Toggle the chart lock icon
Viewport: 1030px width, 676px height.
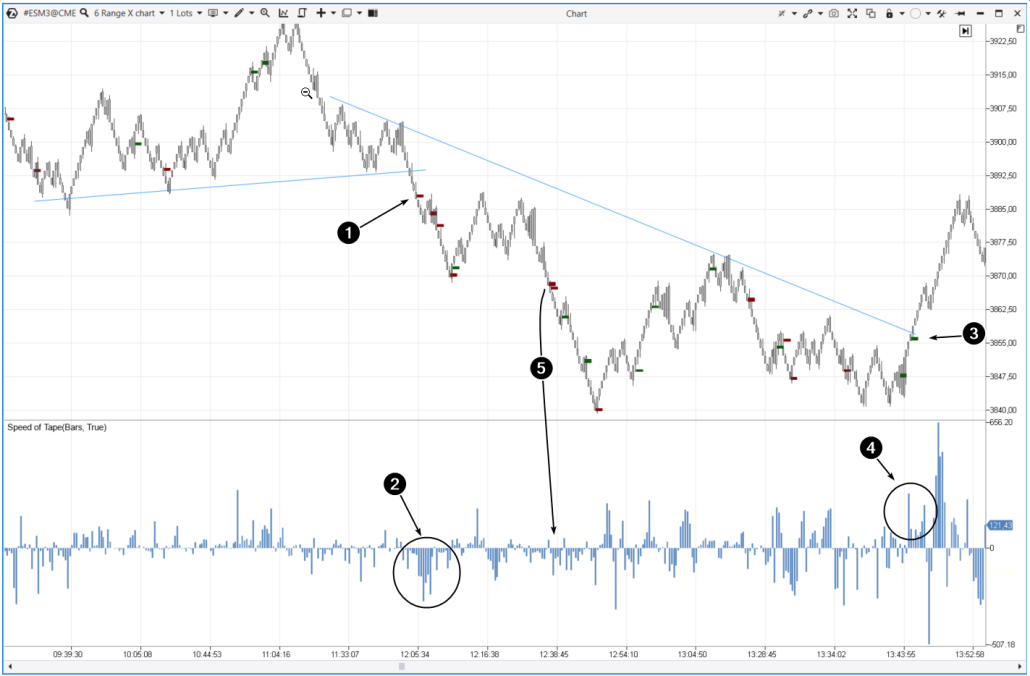point(890,13)
